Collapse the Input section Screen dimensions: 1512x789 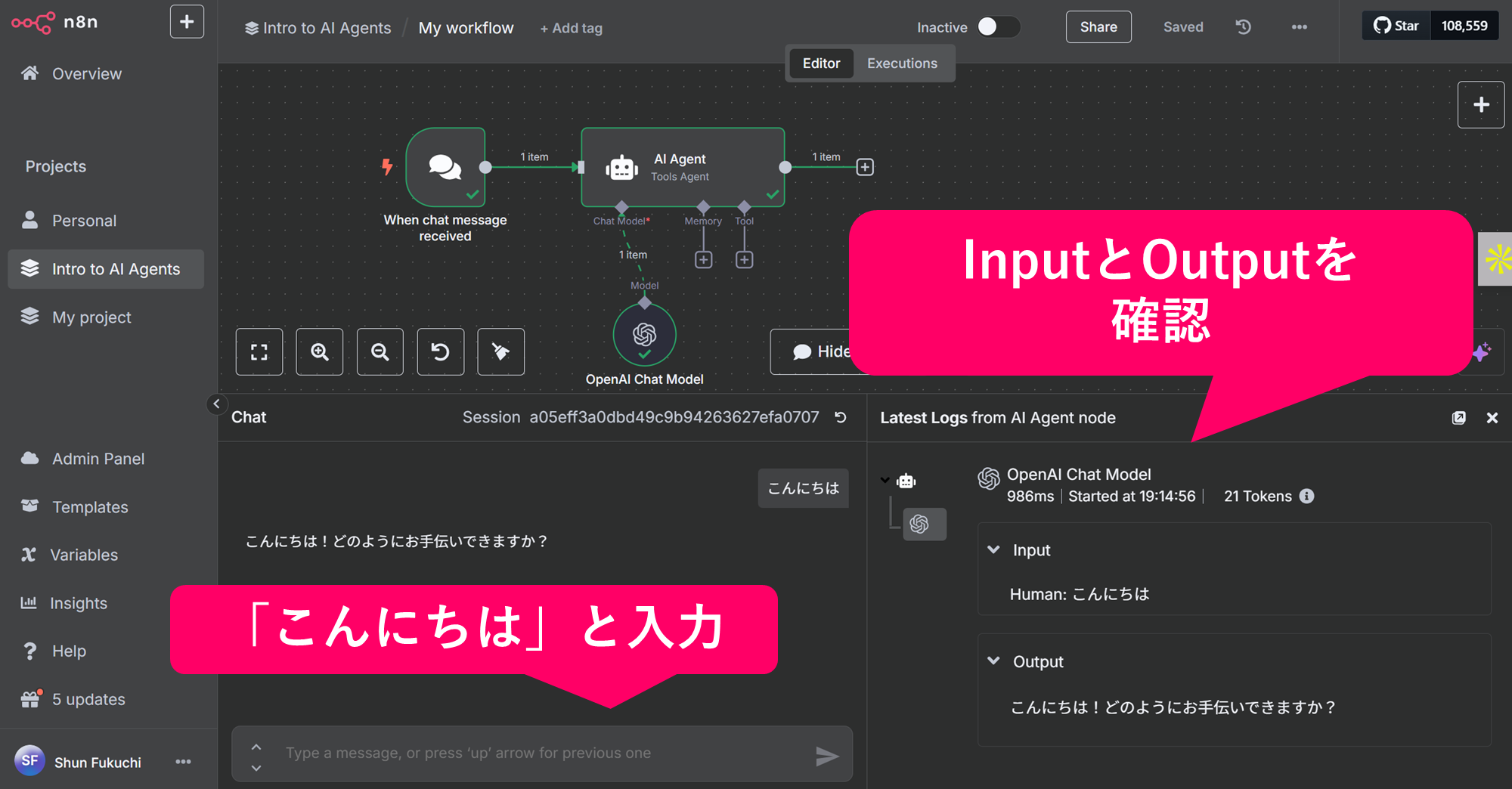pyautogui.click(x=994, y=549)
